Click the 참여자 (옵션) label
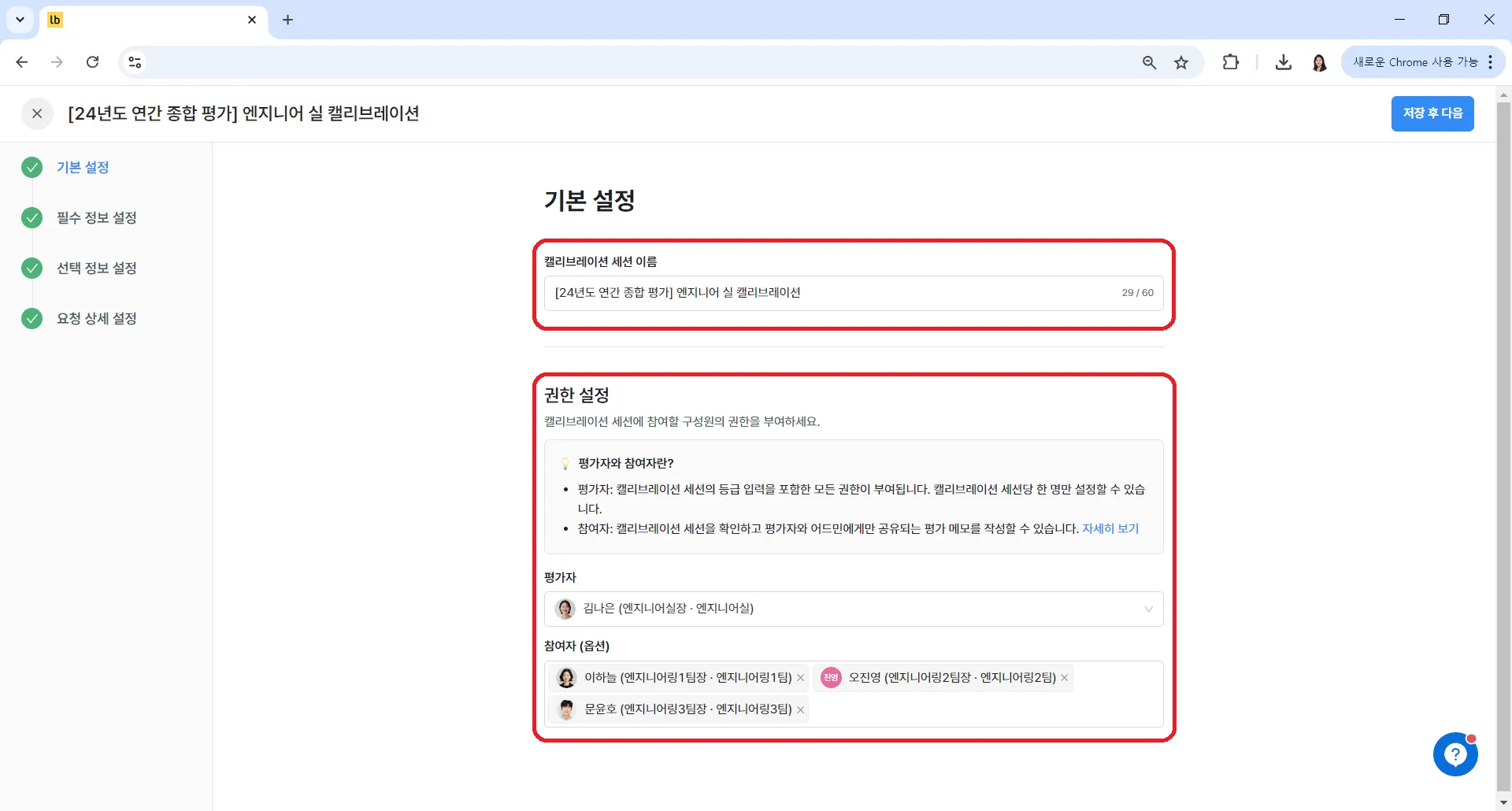 (576, 646)
